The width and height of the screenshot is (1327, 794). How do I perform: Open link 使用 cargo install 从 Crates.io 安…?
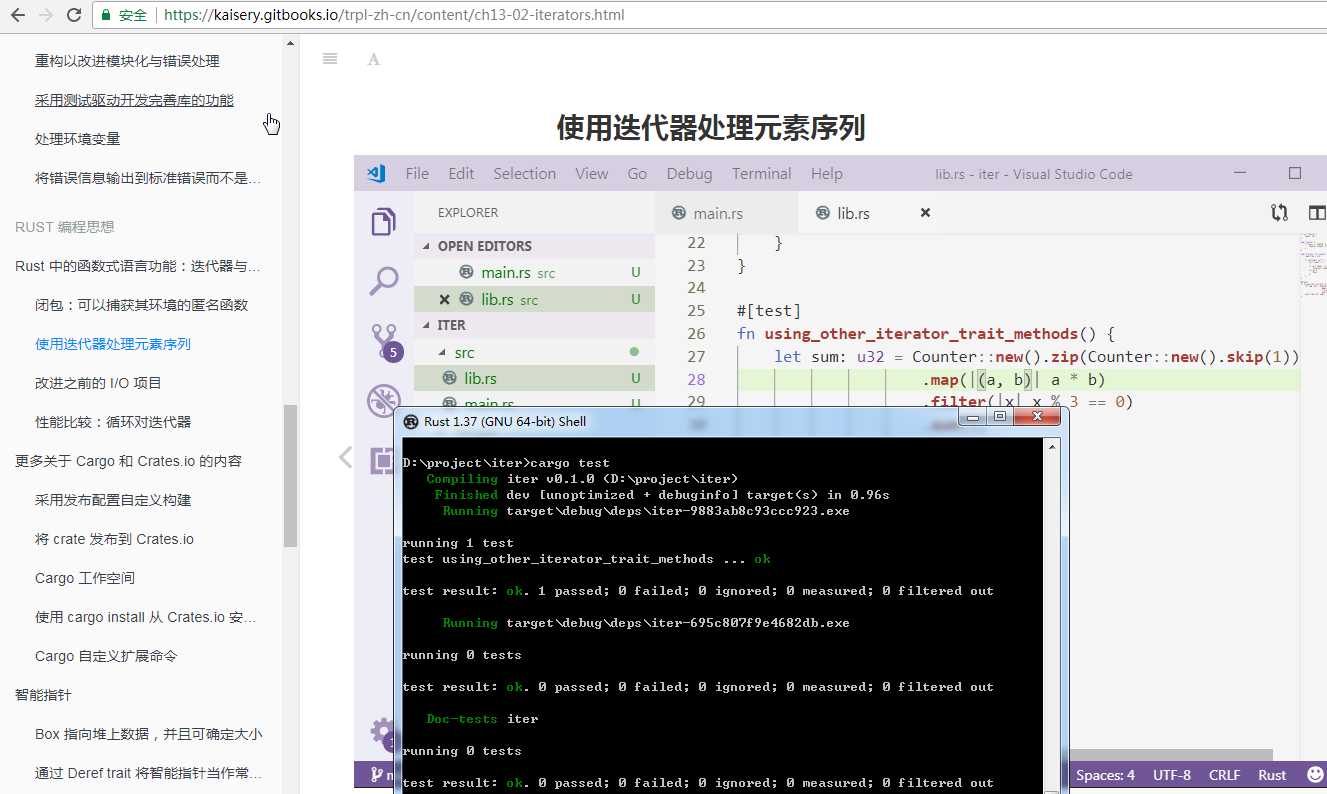click(x=146, y=617)
